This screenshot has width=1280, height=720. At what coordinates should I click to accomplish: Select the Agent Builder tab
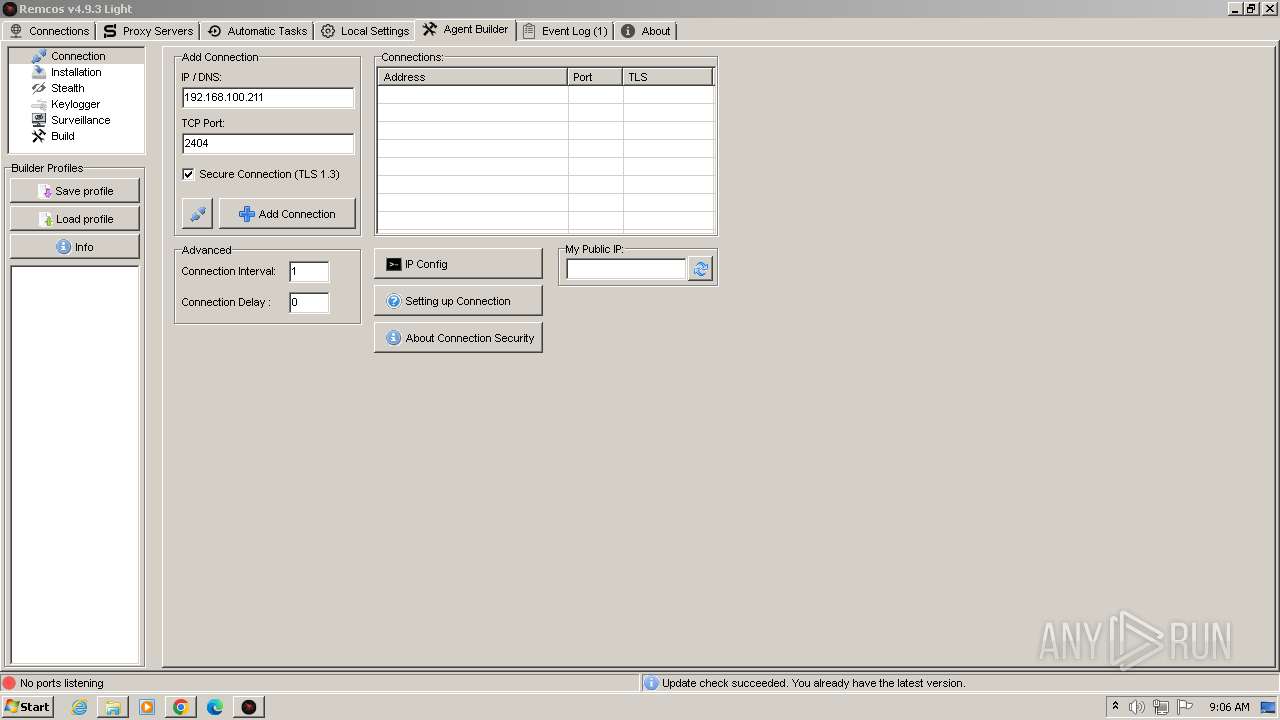click(x=465, y=30)
